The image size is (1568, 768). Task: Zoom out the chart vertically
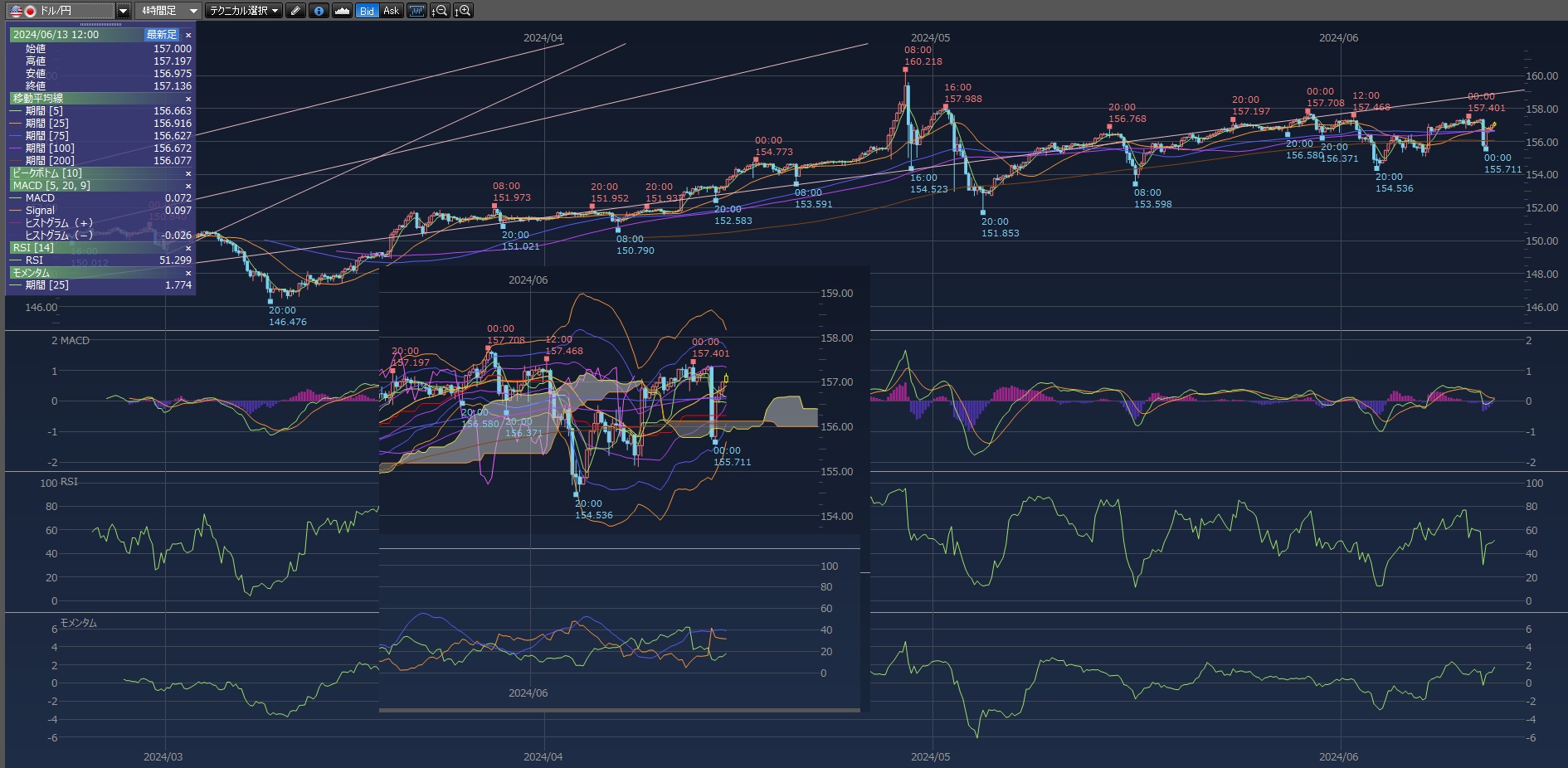click(x=441, y=11)
